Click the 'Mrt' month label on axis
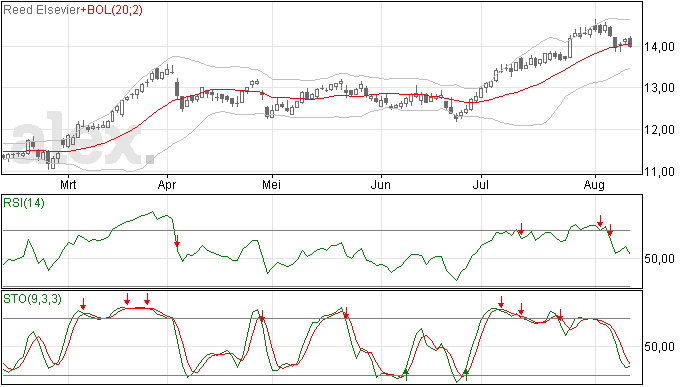 point(68,184)
